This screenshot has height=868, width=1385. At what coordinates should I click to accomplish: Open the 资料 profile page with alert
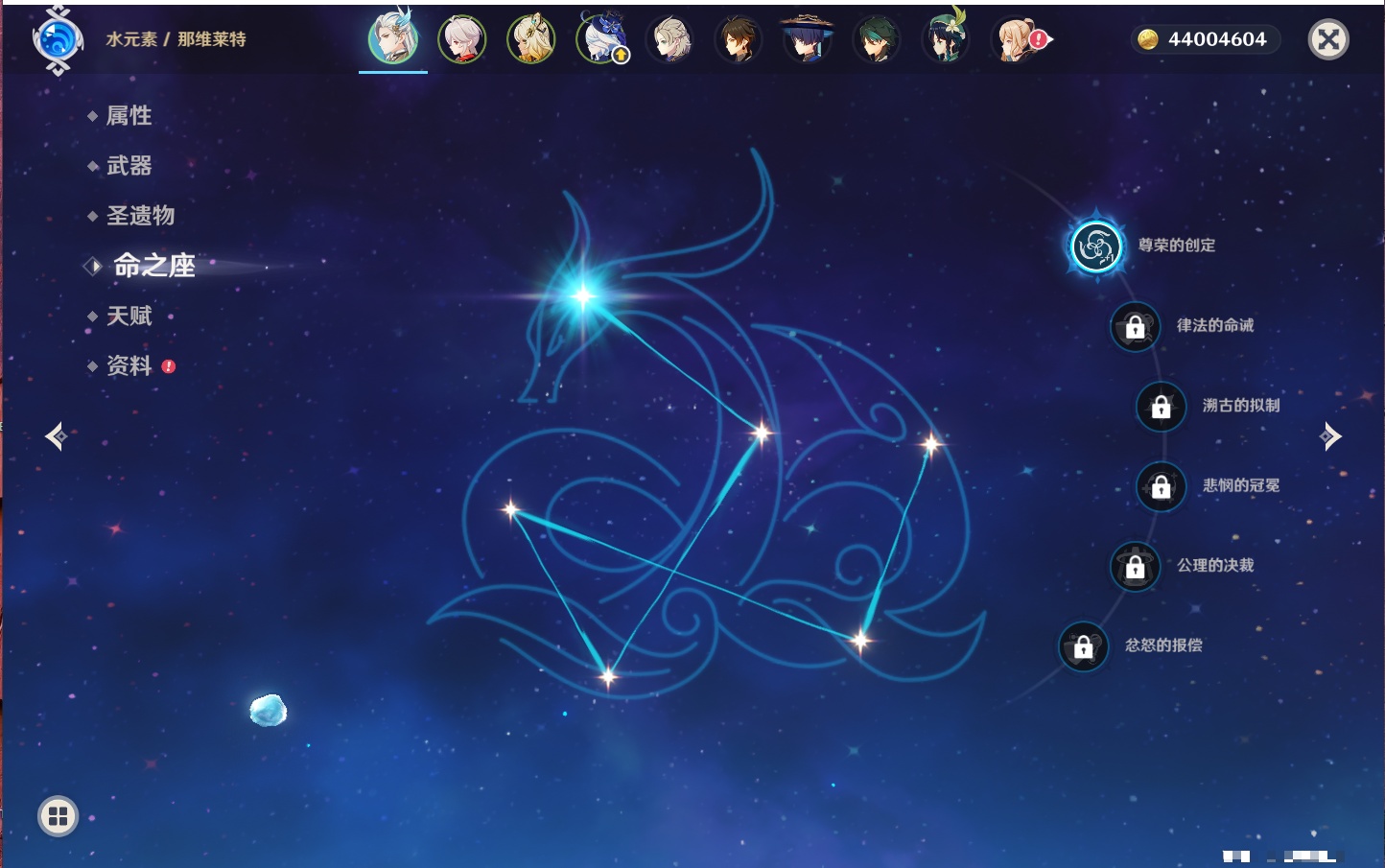click(129, 366)
